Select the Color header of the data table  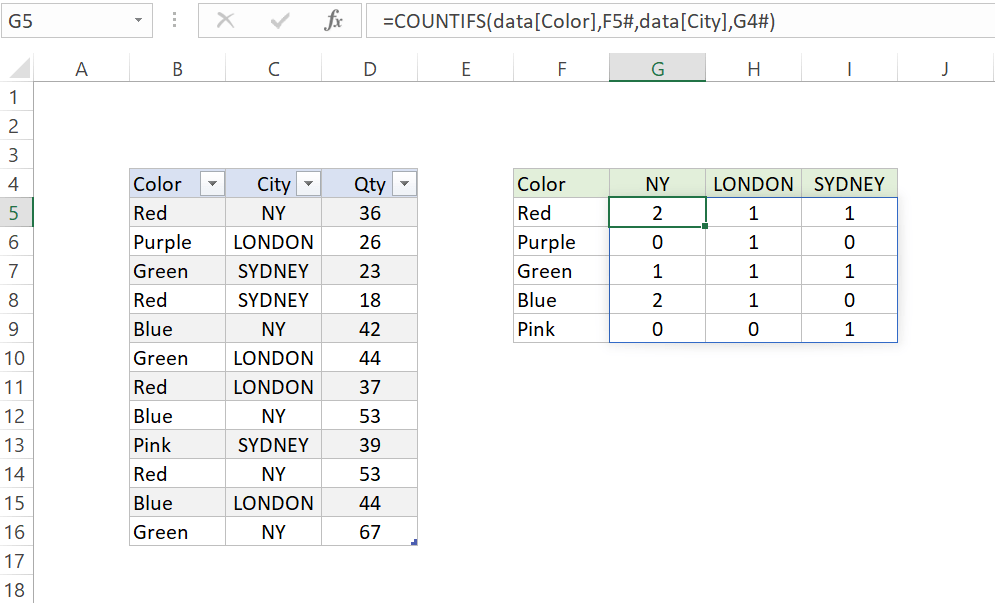coord(155,184)
